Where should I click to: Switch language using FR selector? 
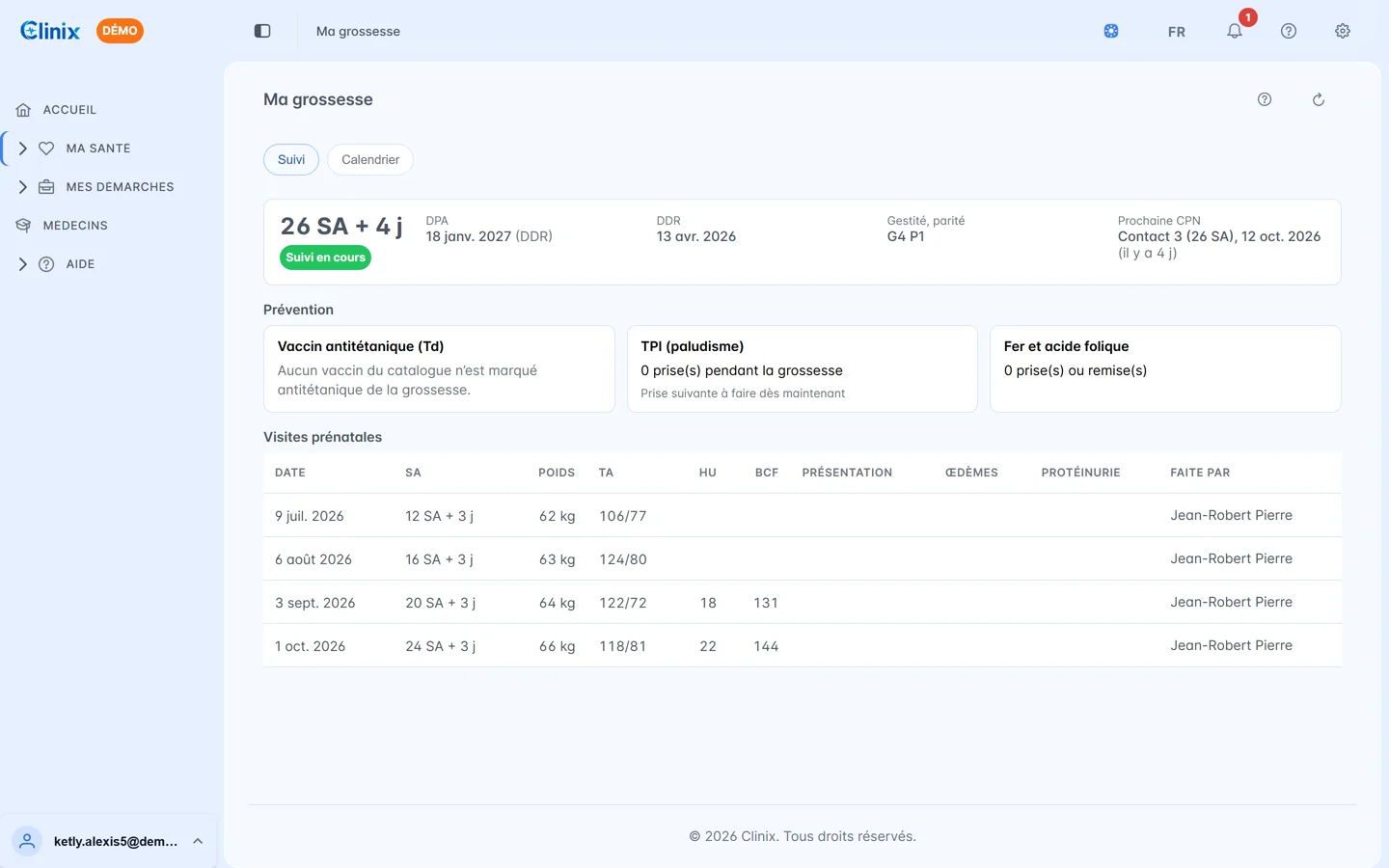coord(1177,32)
